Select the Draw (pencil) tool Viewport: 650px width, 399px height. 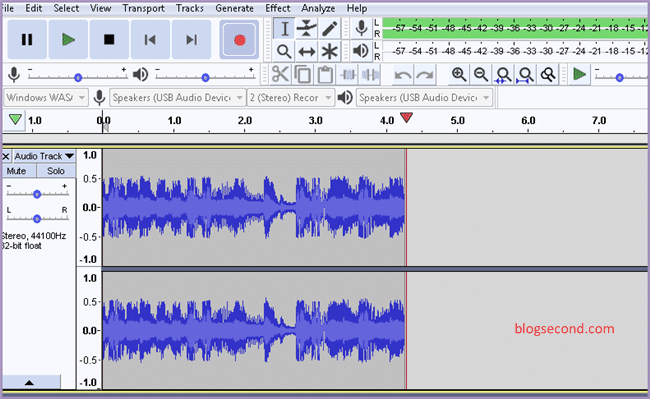coord(329,29)
